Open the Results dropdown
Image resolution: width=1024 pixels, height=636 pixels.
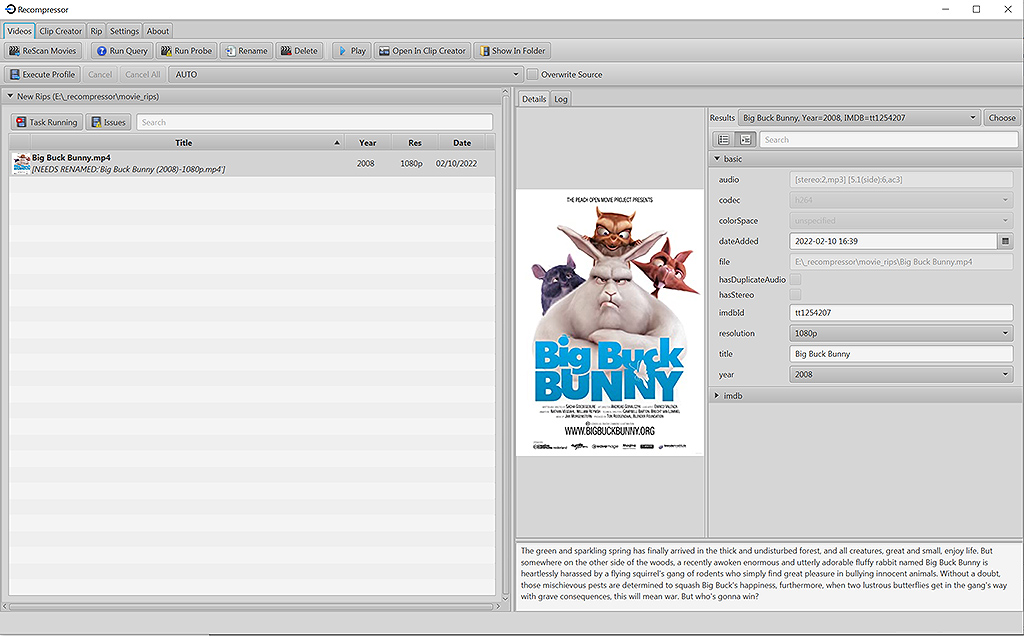pos(859,118)
